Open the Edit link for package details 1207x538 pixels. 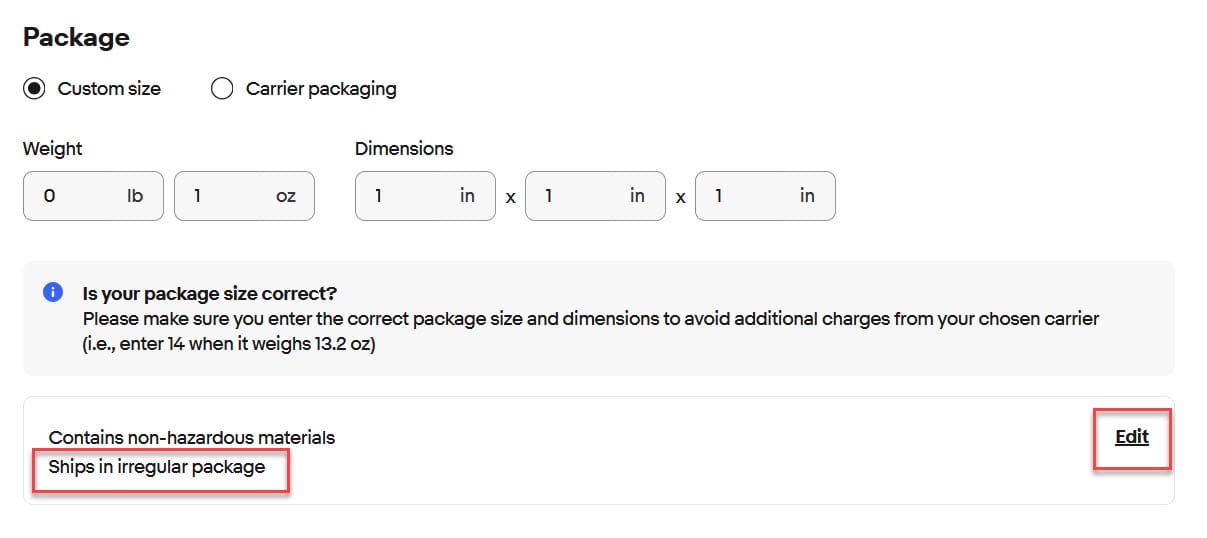(1131, 437)
